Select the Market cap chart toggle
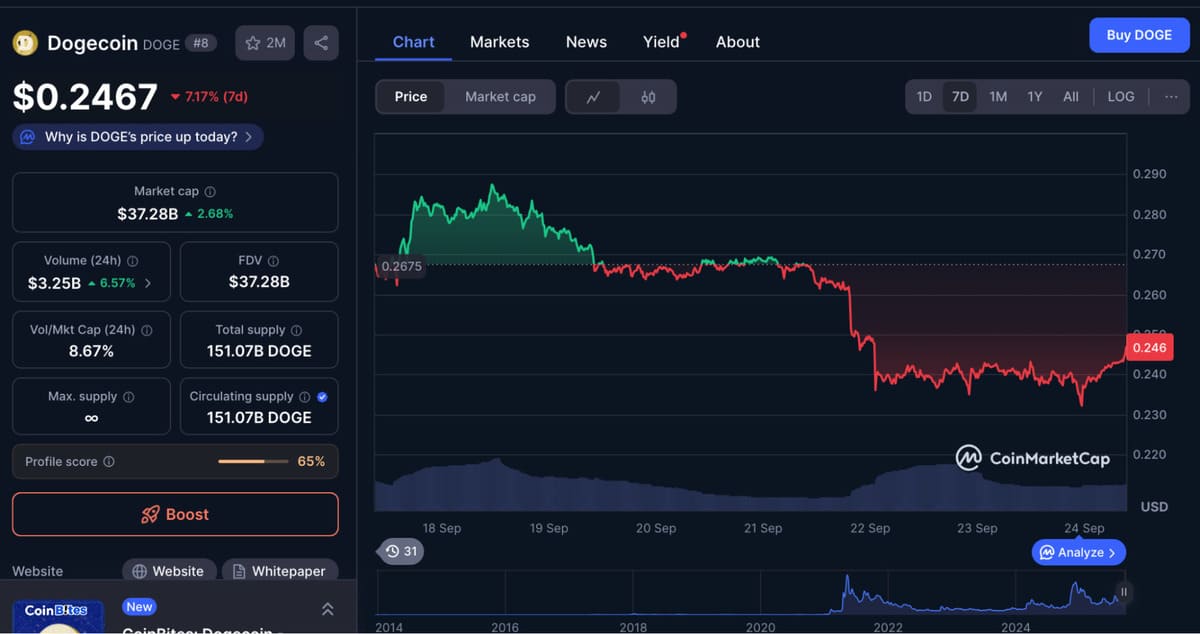1200x634 pixels. click(x=500, y=97)
